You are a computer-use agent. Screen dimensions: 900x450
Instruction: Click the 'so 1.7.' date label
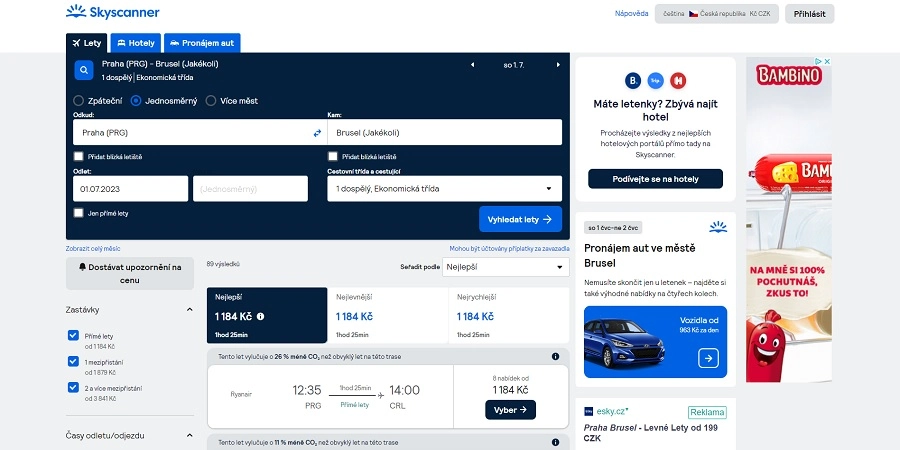(x=514, y=65)
